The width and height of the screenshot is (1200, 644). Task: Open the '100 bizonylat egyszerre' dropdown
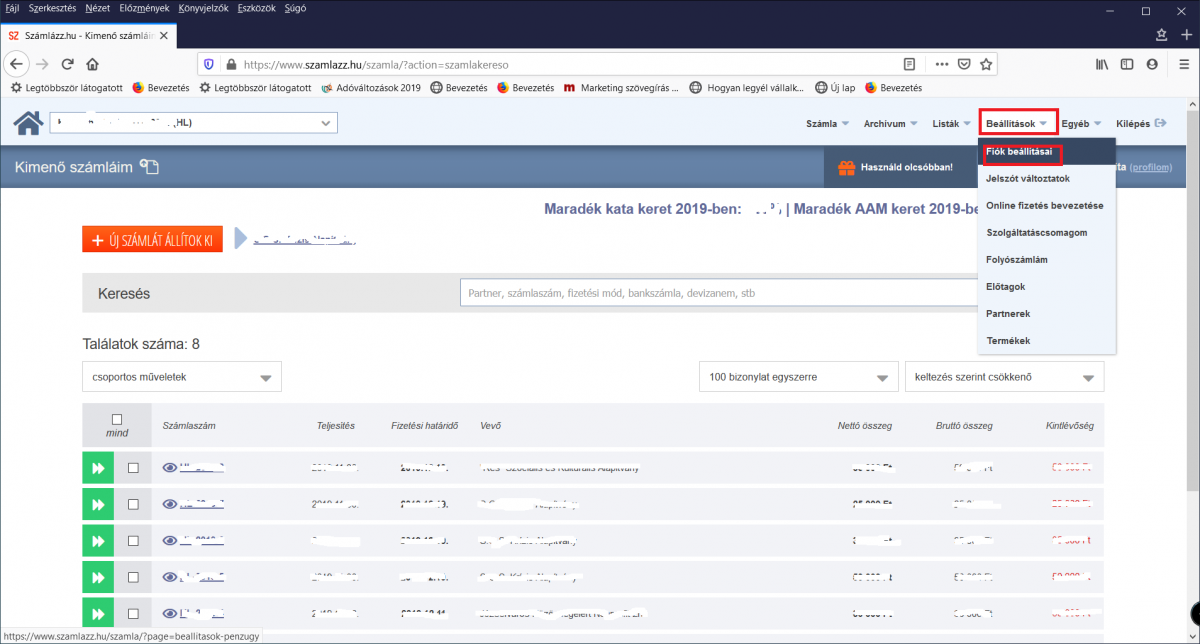pos(799,377)
